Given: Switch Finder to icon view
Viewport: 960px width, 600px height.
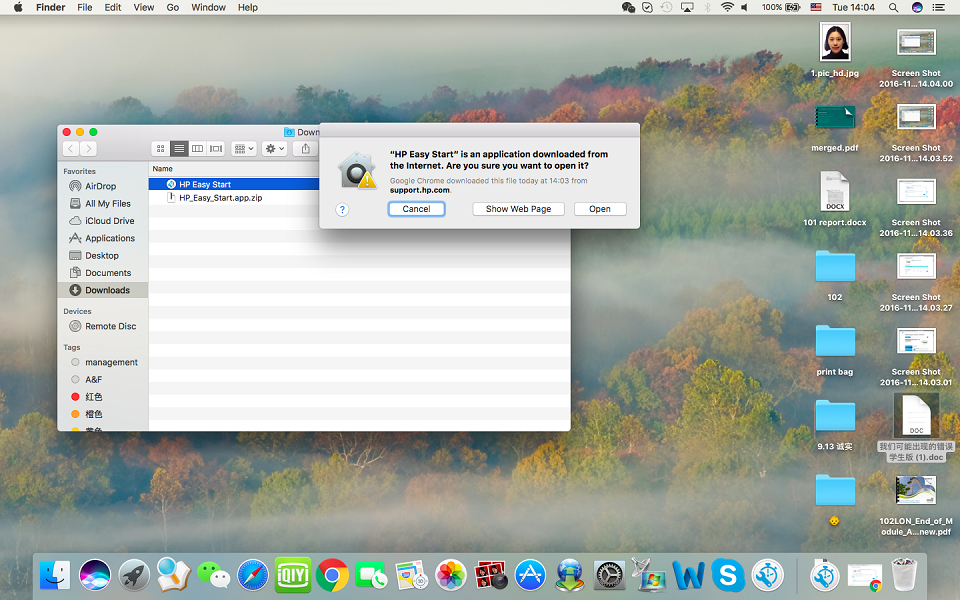Looking at the screenshot, I should pos(160,149).
